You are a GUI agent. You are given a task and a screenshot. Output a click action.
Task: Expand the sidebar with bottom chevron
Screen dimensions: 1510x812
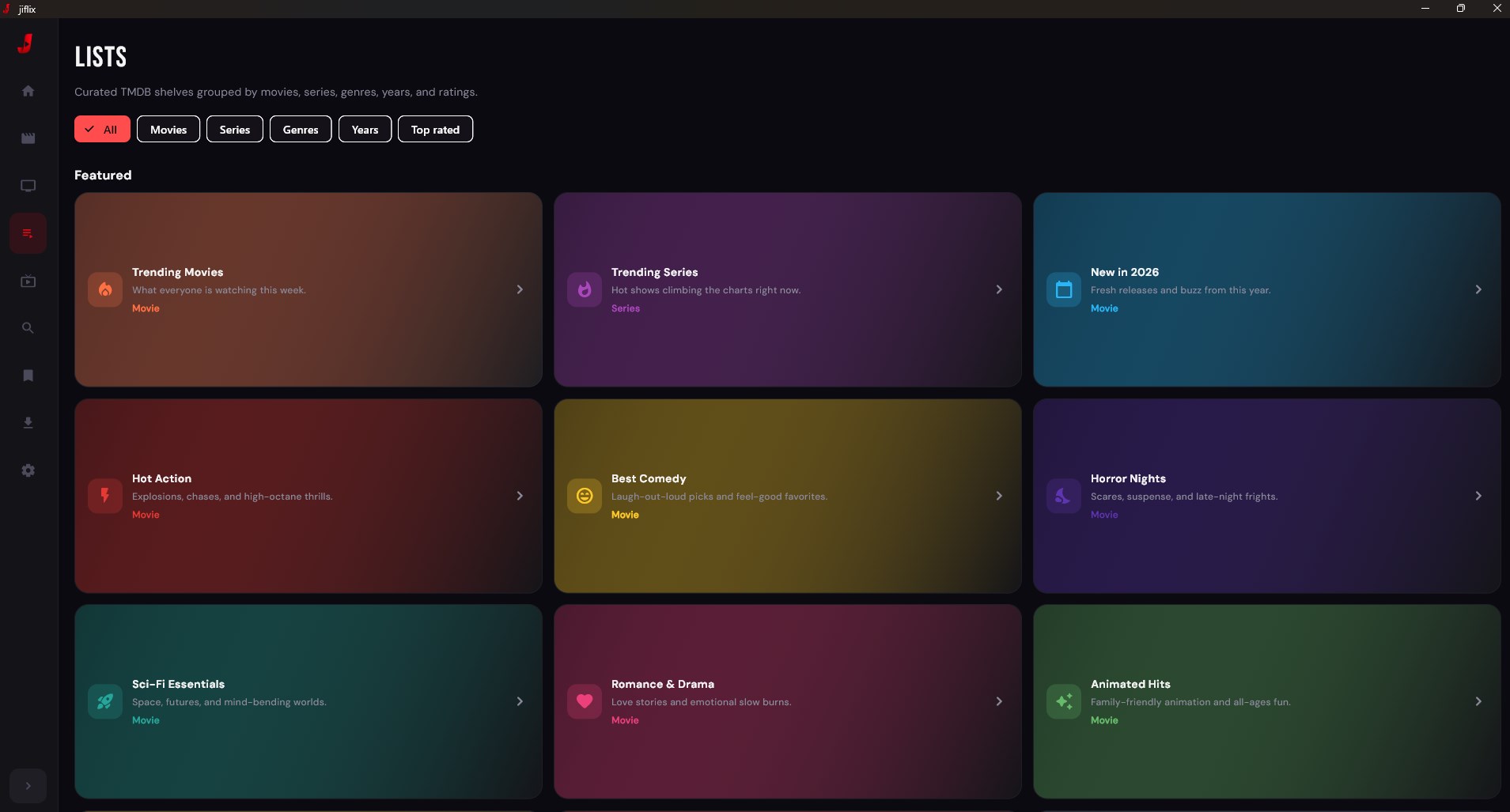28,786
